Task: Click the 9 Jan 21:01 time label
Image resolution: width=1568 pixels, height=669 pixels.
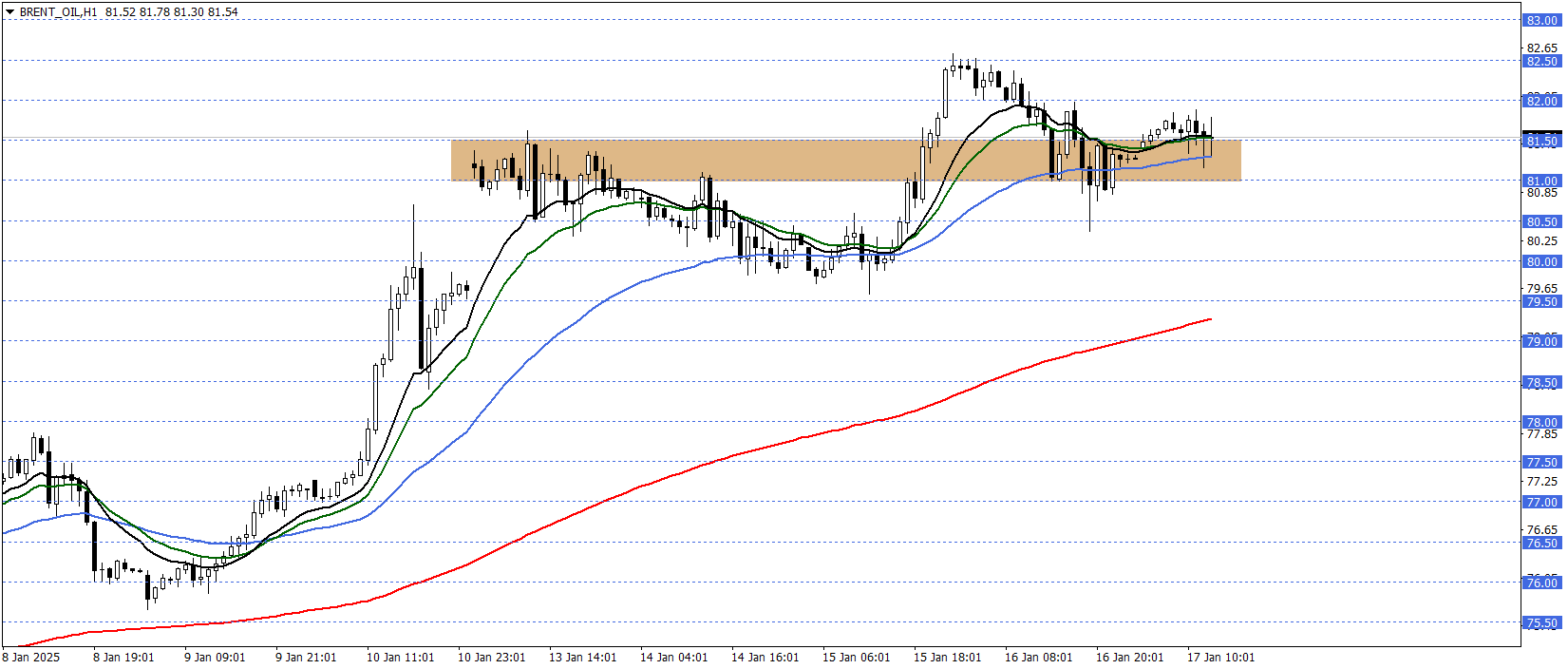Action: pyautogui.click(x=306, y=658)
